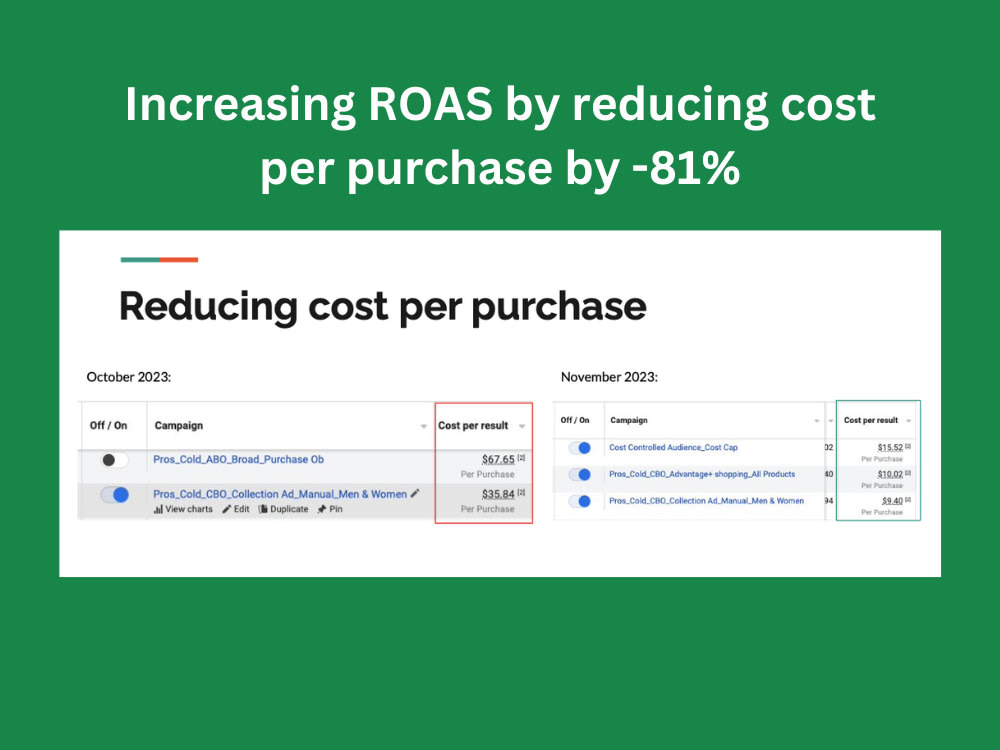The height and width of the screenshot is (750, 1000).
Task: Click October Campaign column header
Action: [179, 425]
